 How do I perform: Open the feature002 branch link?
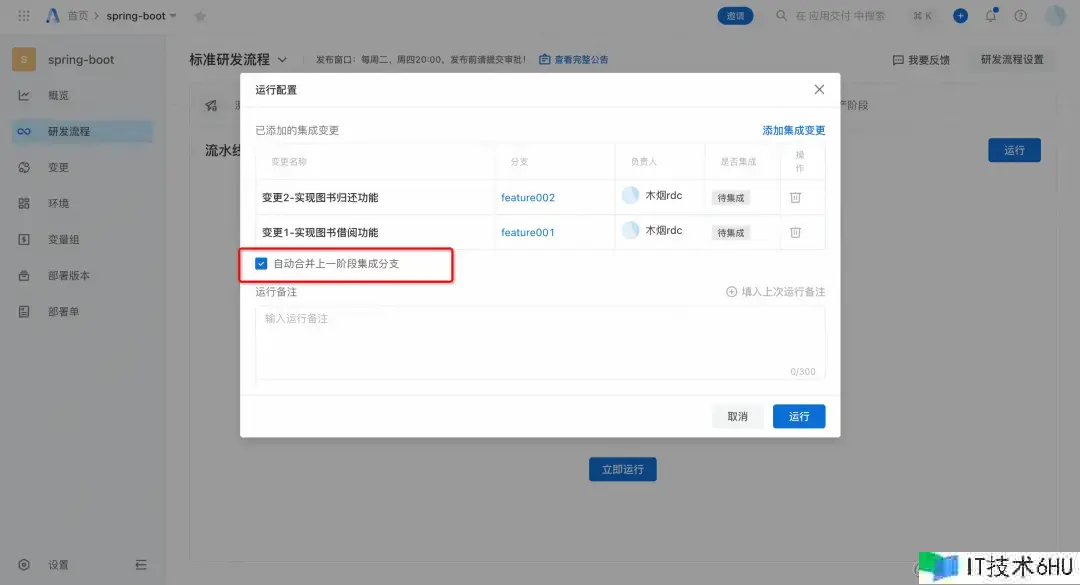(x=527, y=198)
